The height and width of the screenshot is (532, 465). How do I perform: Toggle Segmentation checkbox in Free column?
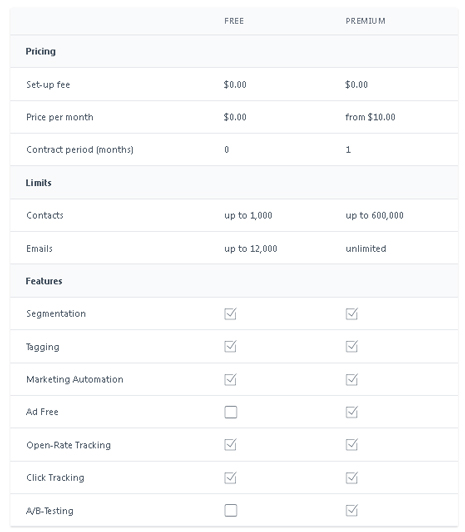pos(230,314)
